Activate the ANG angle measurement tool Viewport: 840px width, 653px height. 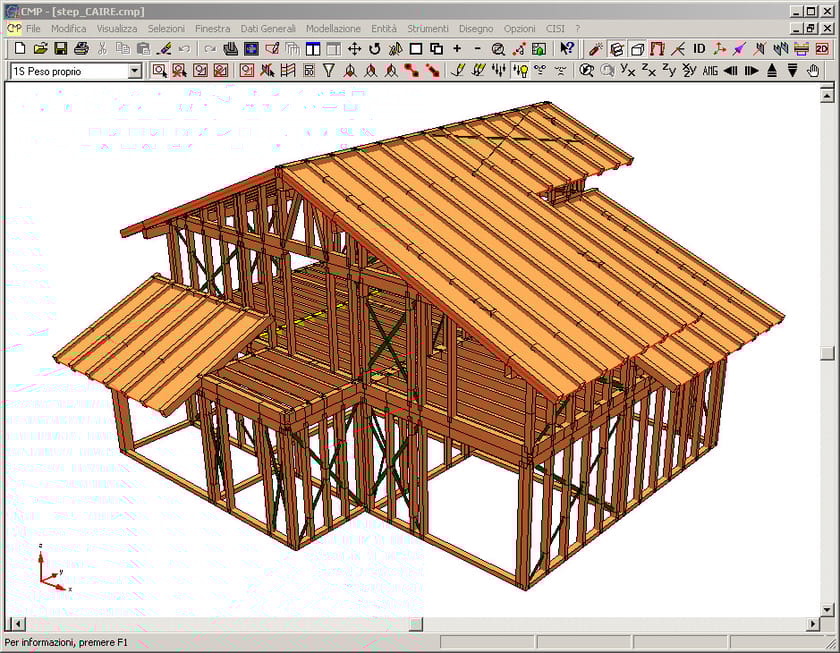click(710, 70)
